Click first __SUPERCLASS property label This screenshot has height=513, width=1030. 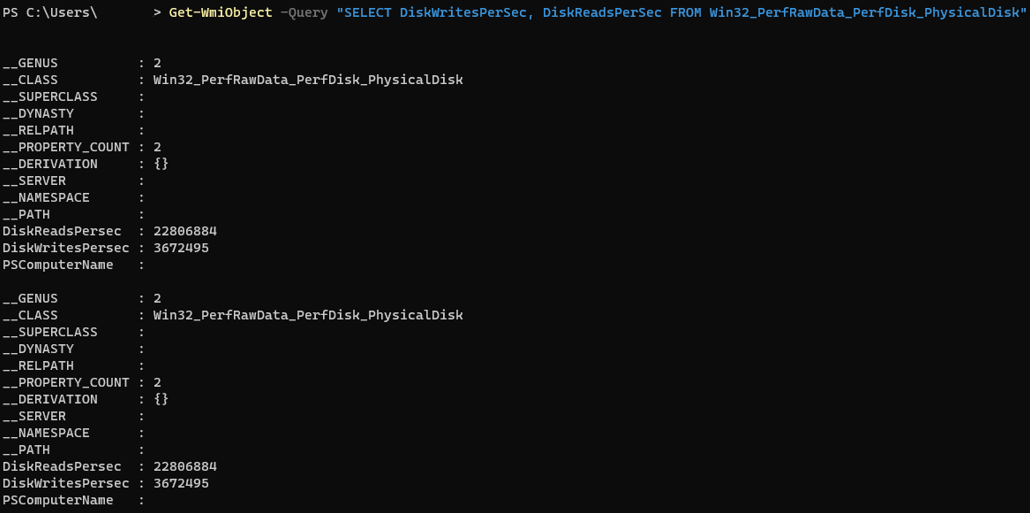coord(50,97)
